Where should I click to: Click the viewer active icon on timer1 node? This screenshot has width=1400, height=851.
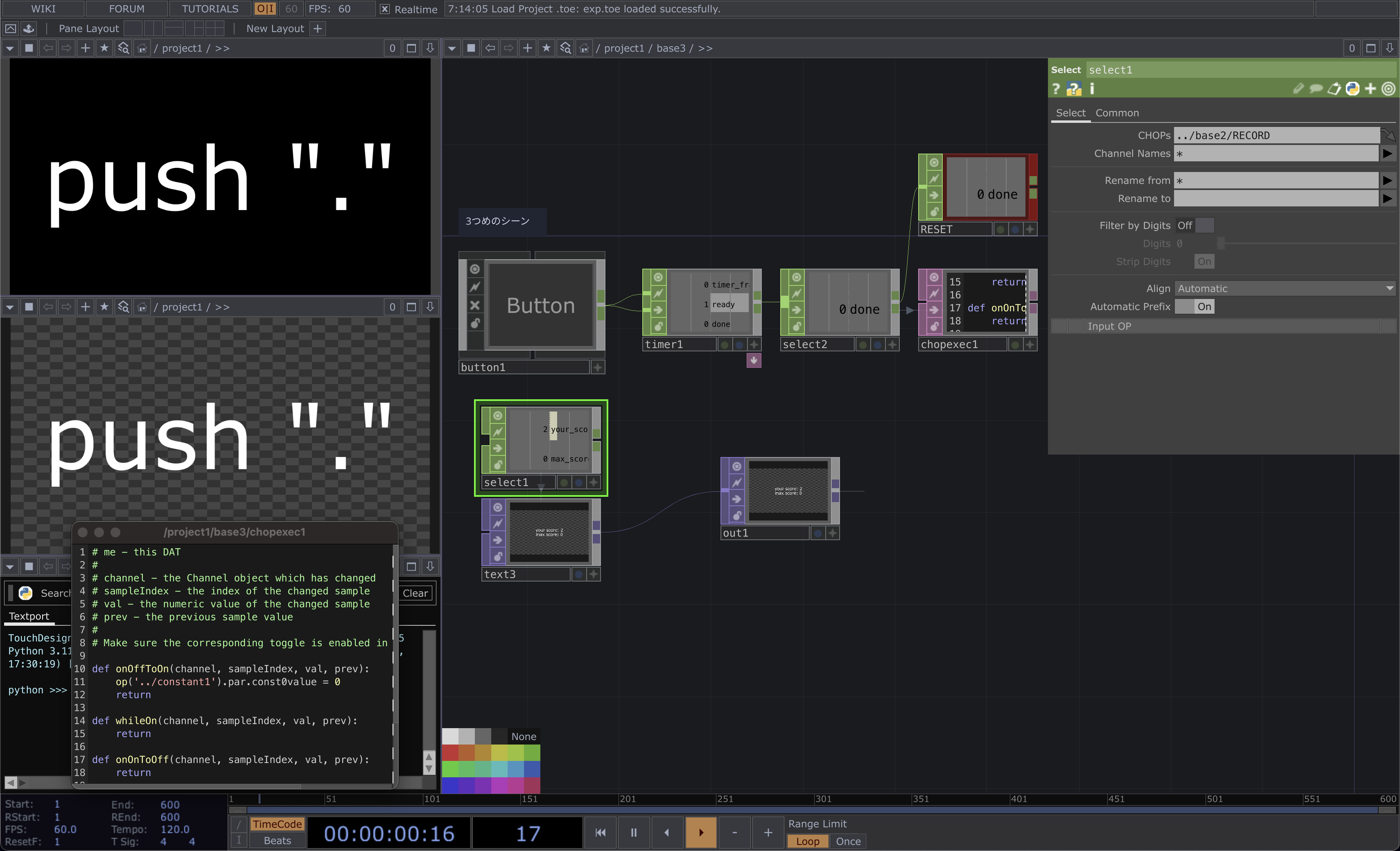[658, 277]
